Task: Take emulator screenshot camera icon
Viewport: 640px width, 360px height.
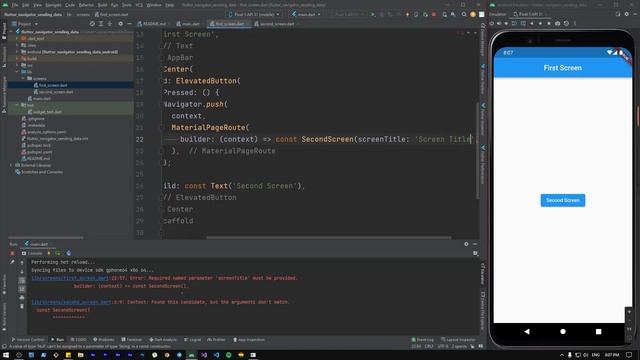Action: [x=558, y=24]
